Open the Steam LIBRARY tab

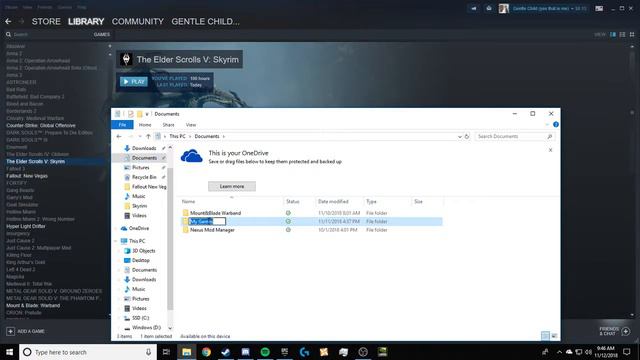[x=86, y=21]
